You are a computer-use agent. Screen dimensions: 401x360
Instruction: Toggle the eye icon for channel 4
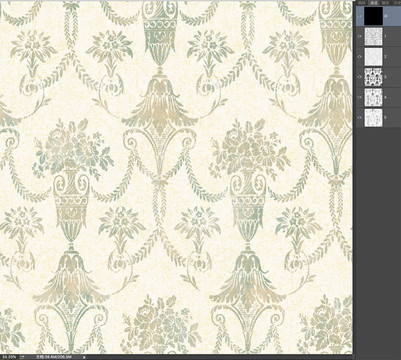359,97
